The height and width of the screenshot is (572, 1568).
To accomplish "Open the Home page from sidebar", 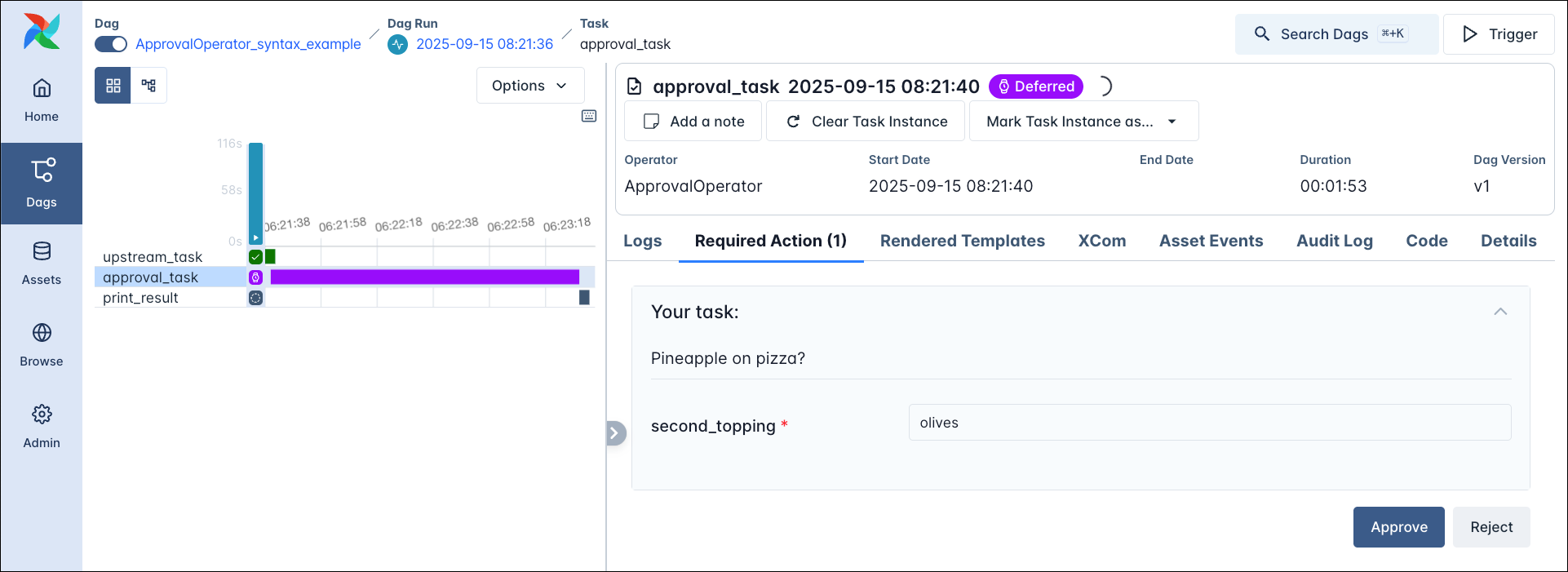I will 42,100.
